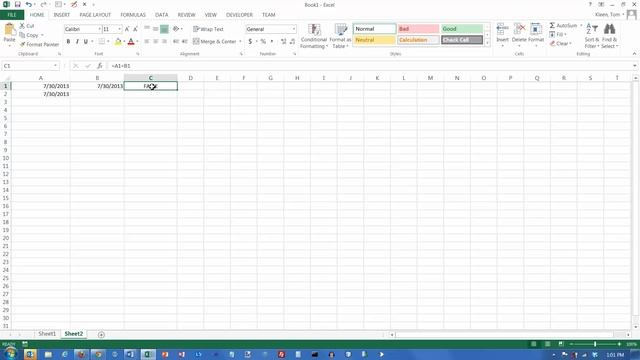Apply the Neutral cell style
The width and height of the screenshot is (640, 360).
click(374, 40)
